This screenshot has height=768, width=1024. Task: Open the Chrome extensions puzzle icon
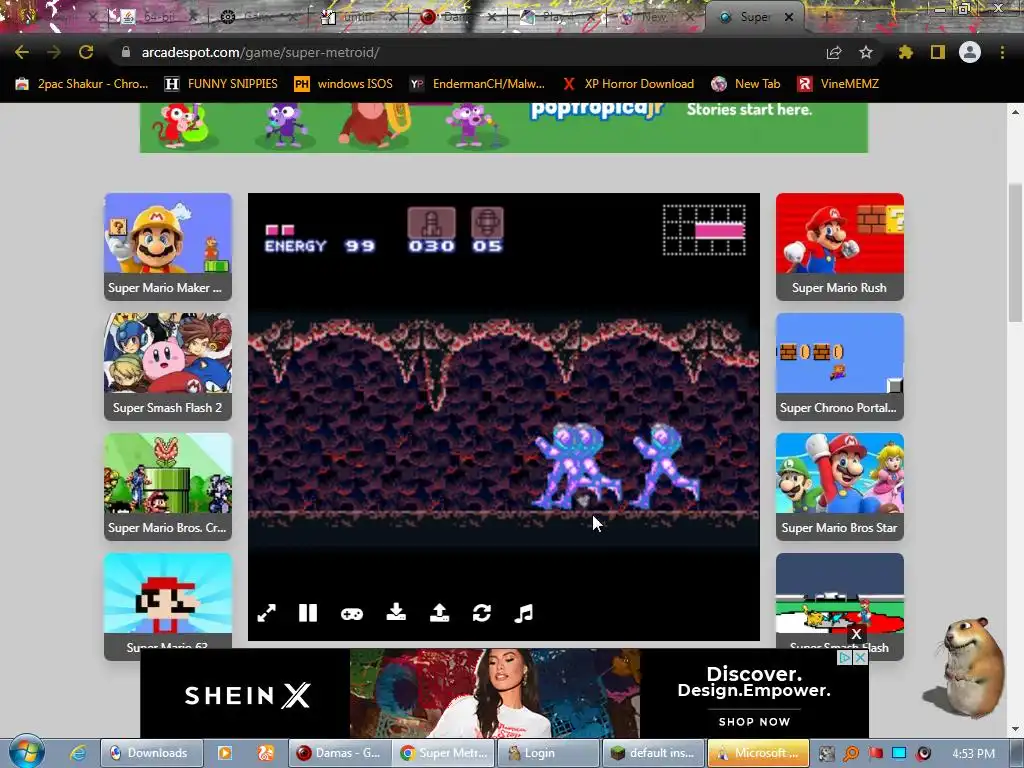906,52
